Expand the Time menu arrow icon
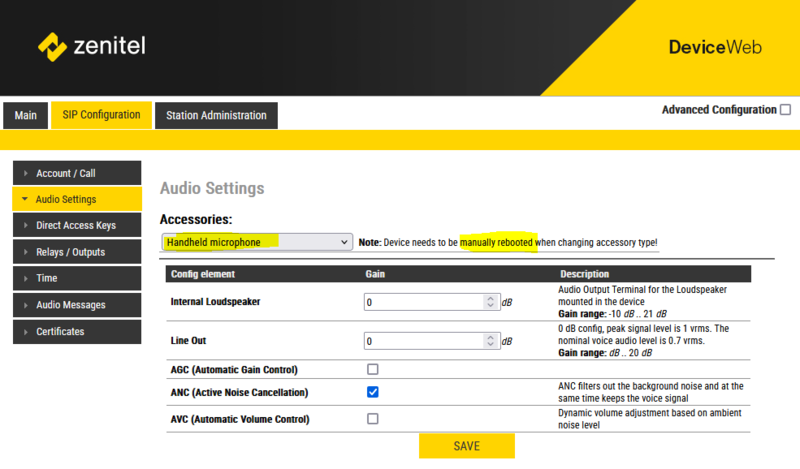 click(26, 278)
